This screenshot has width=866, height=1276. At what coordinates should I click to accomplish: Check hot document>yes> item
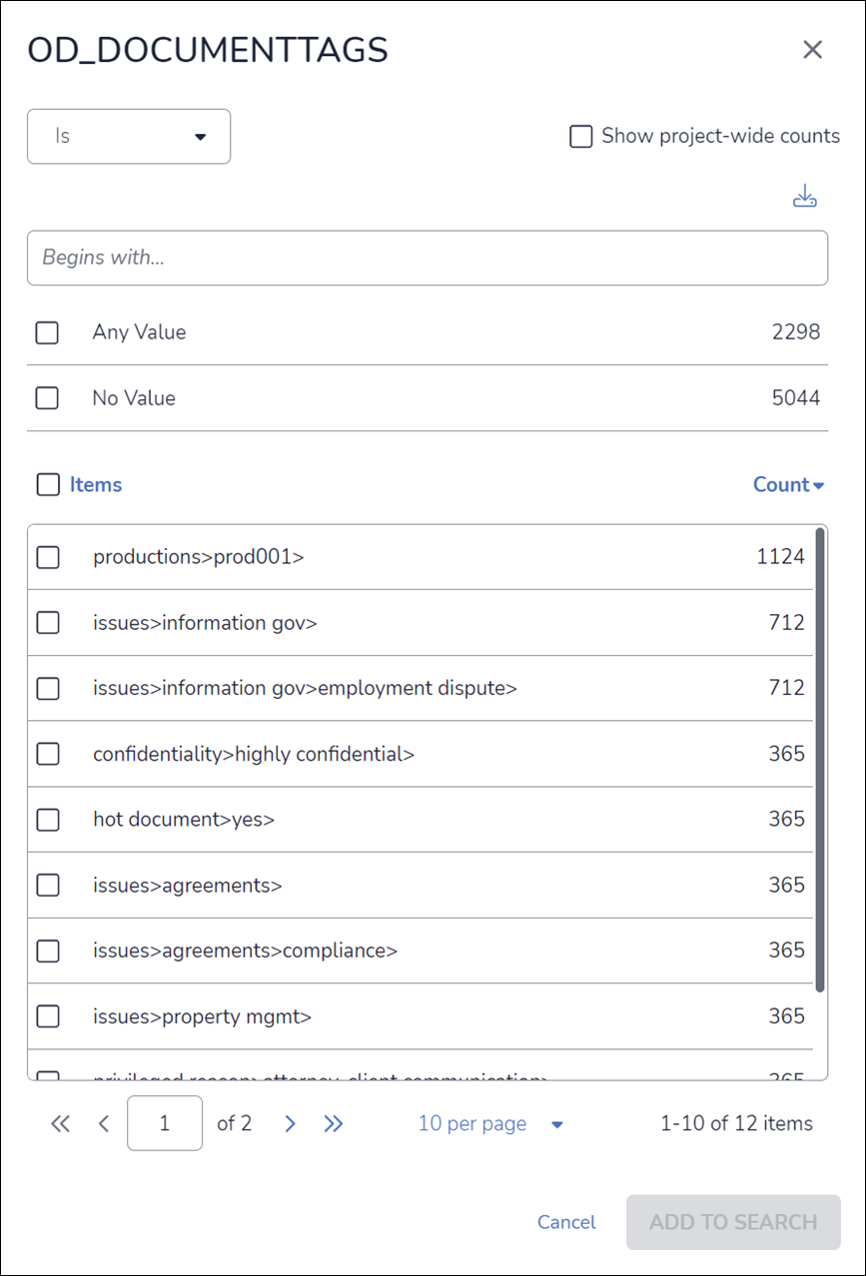click(x=48, y=819)
